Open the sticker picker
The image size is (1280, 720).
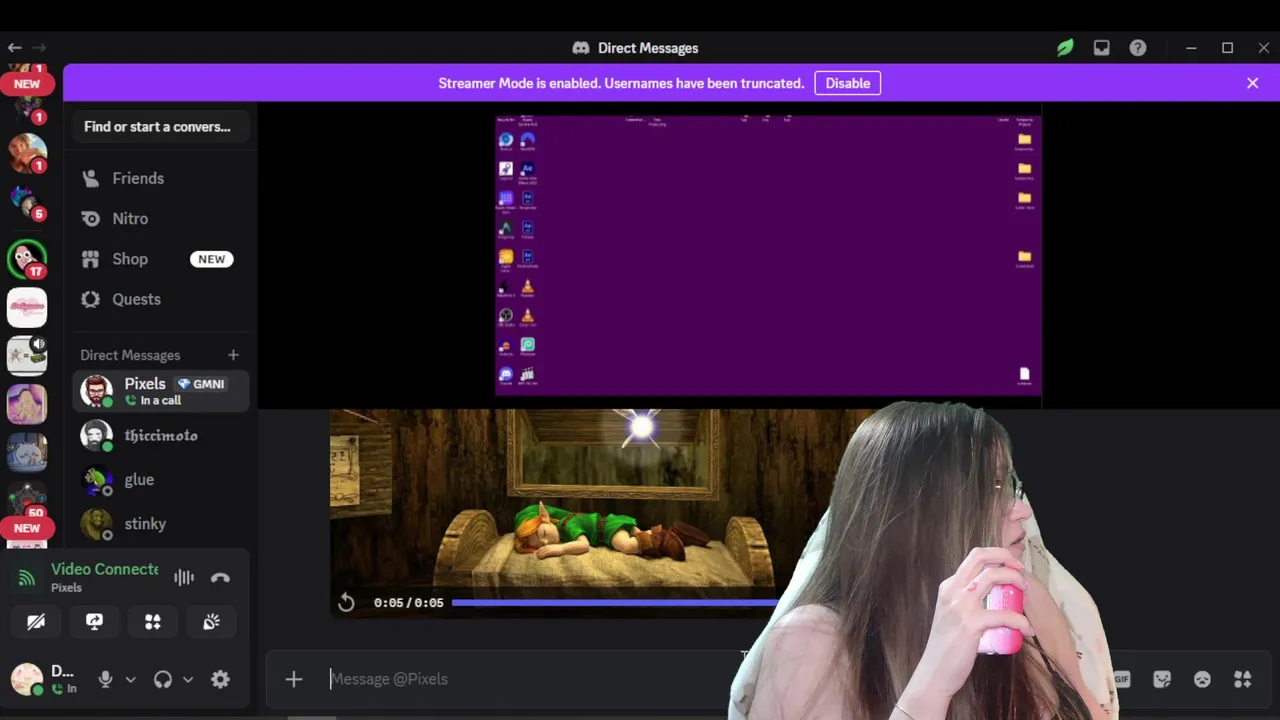(1162, 679)
